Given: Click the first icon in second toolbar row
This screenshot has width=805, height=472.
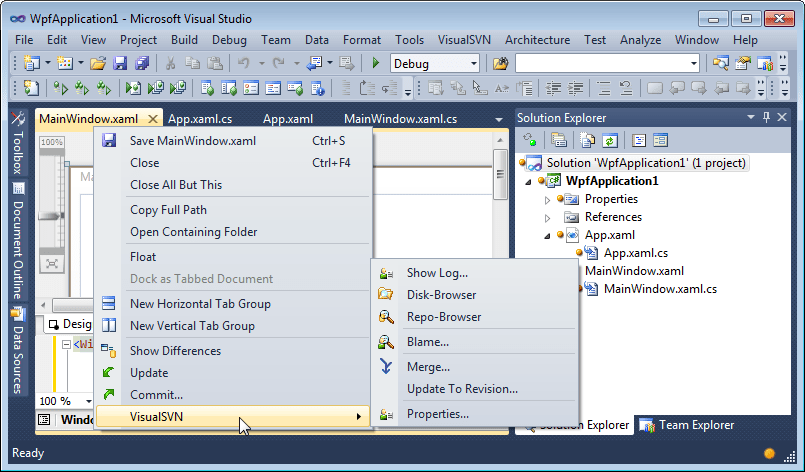Looking at the screenshot, I should [x=31, y=88].
